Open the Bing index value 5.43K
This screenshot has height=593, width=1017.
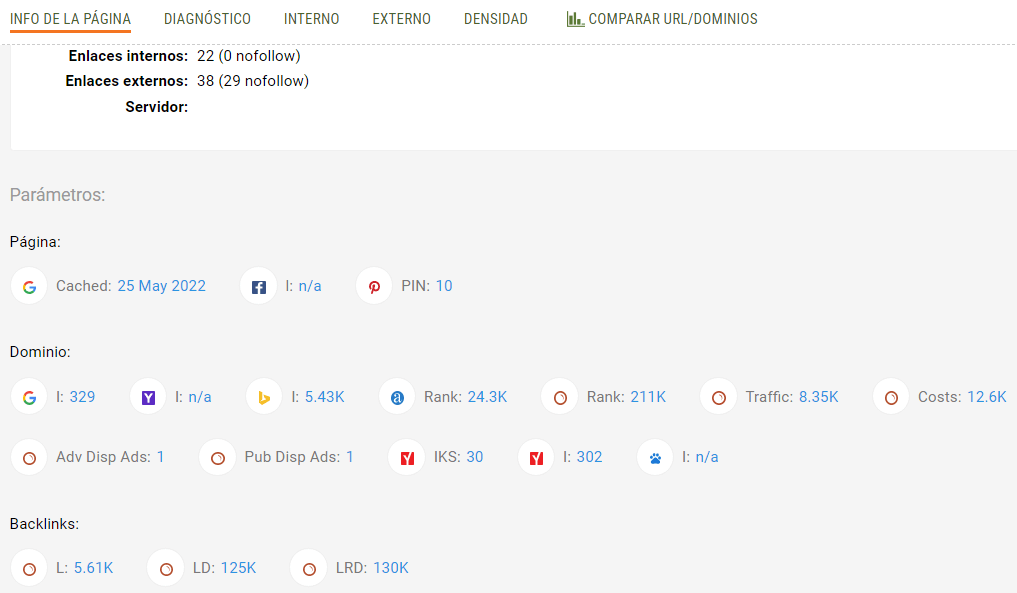[x=324, y=397]
